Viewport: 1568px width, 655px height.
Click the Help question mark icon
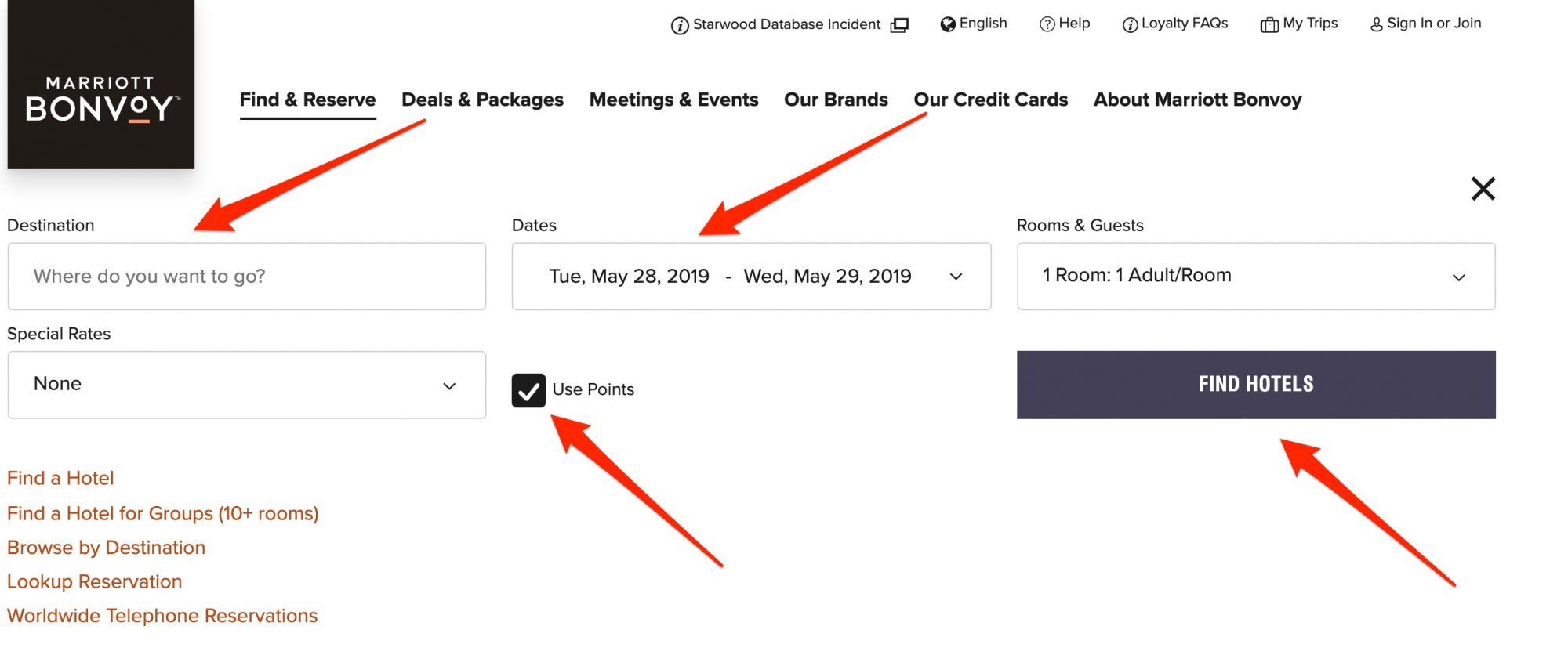[x=1047, y=24]
